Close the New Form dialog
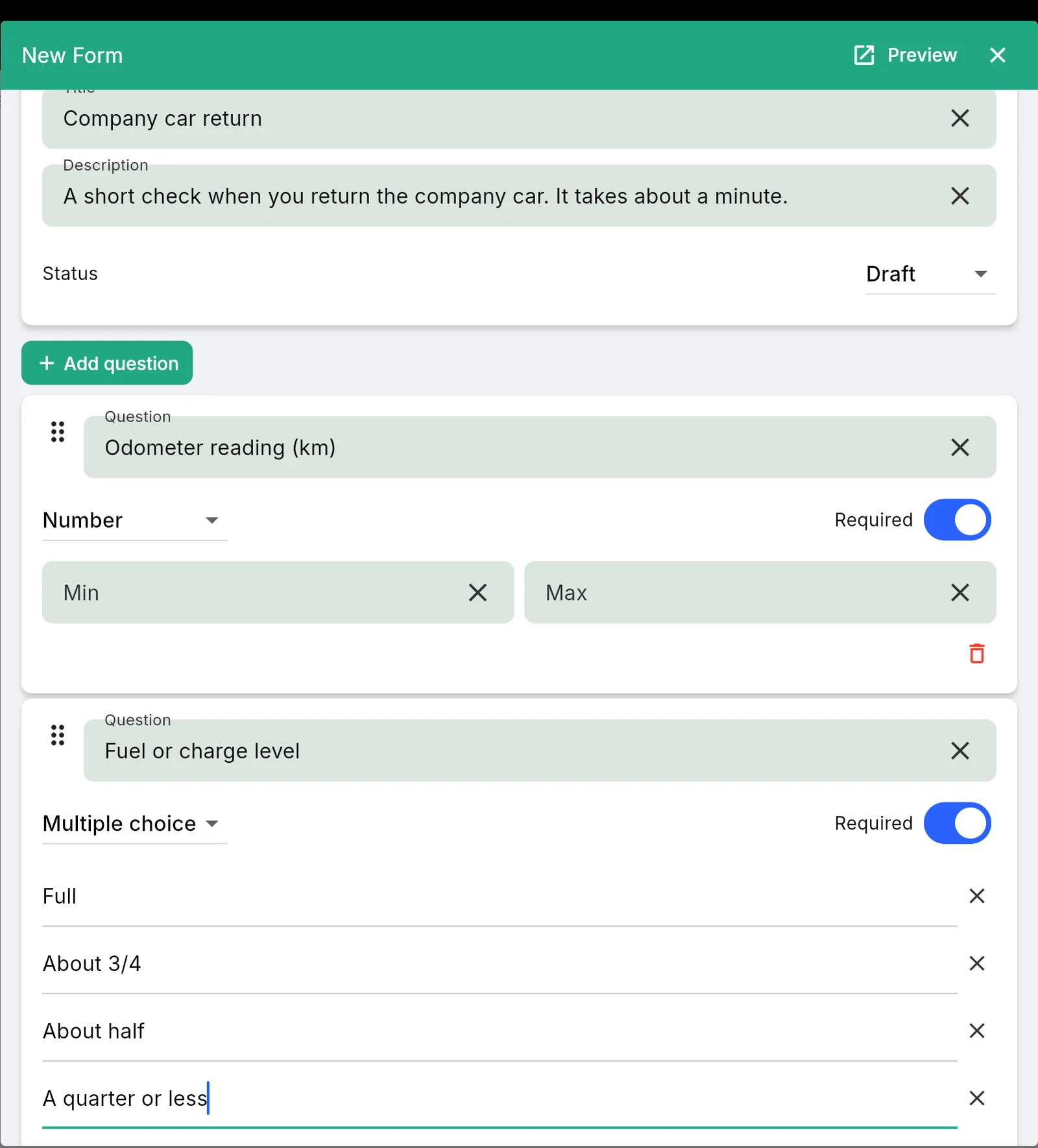The width and height of the screenshot is (1038, 1148). 998,55
